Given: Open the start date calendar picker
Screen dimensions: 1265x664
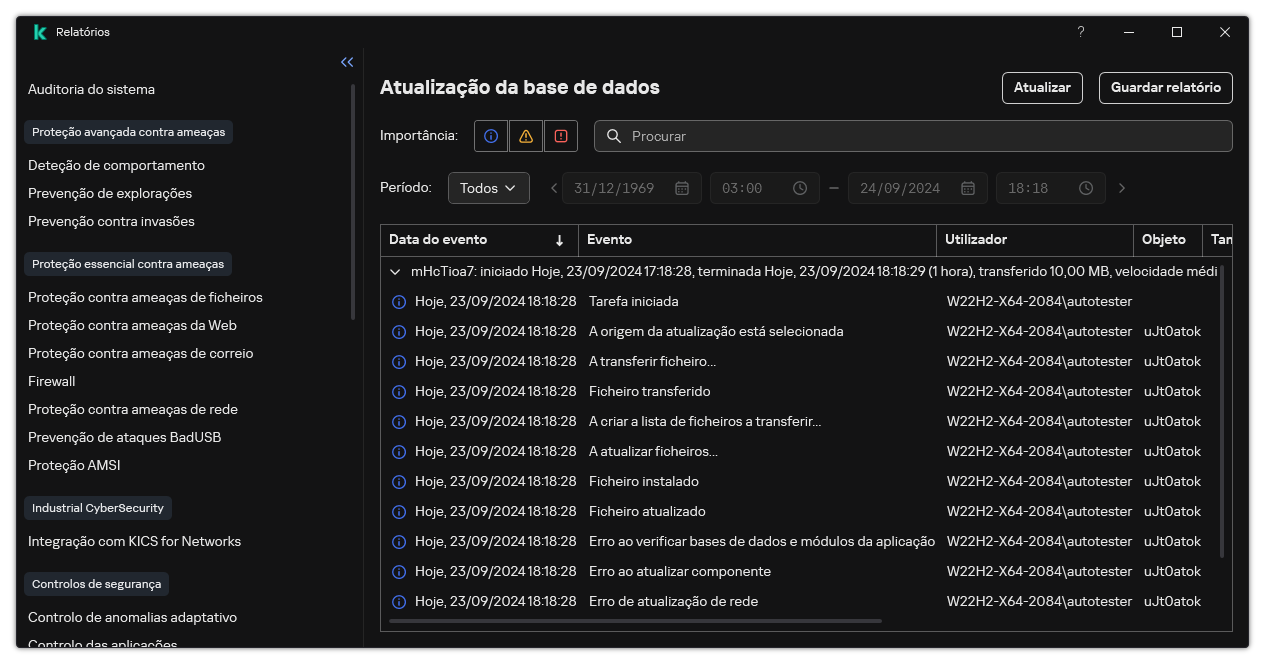Looking at the screenshot, I should 684,187.
